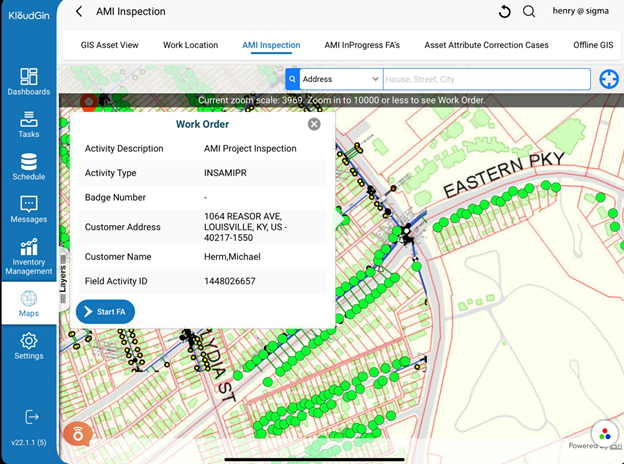Click the logout icon in sidebar
This screenshot has width=624, height=464.
[x=31, y=417]
